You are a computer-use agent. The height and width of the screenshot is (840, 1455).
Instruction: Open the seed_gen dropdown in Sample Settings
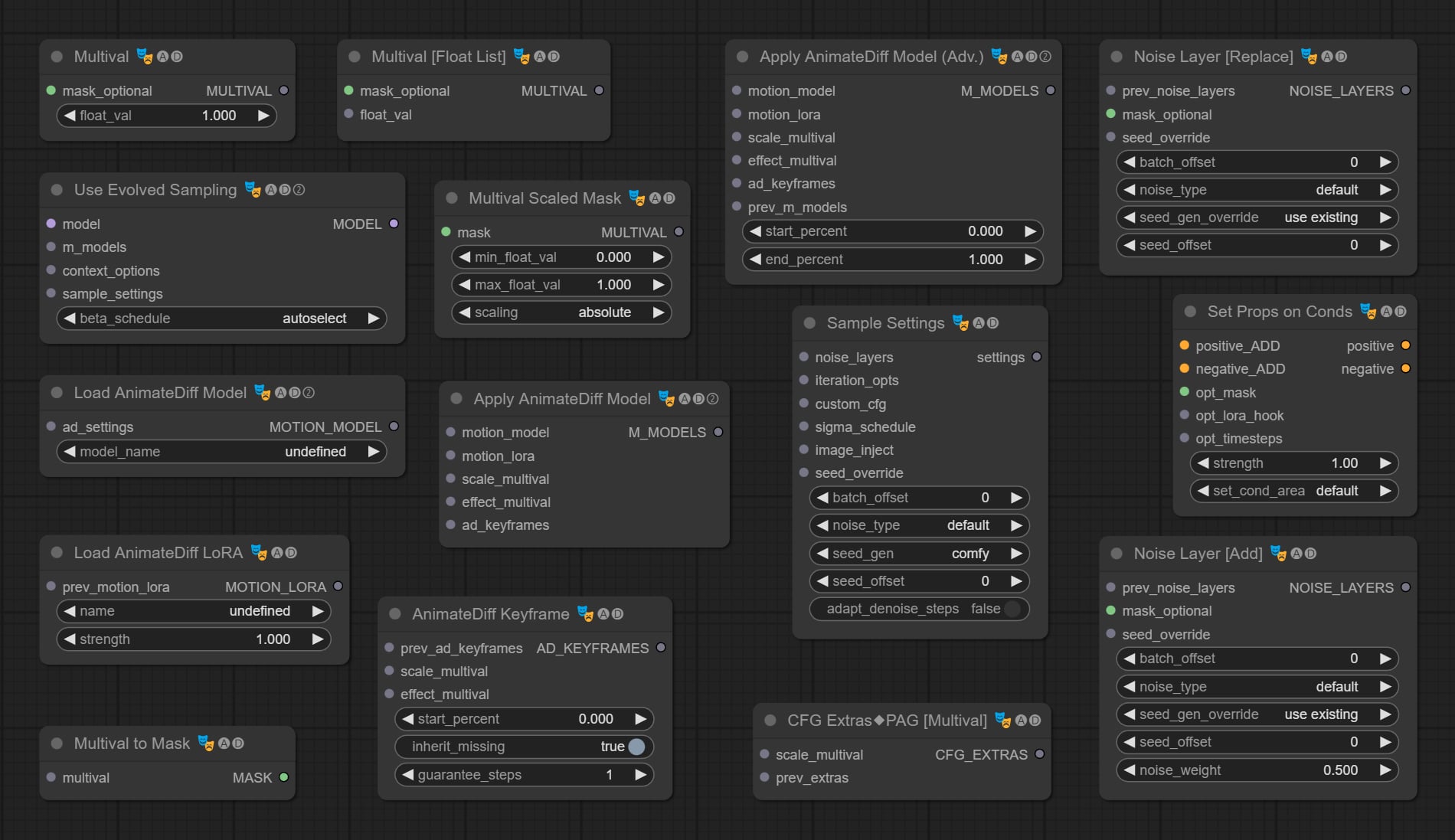919,554
